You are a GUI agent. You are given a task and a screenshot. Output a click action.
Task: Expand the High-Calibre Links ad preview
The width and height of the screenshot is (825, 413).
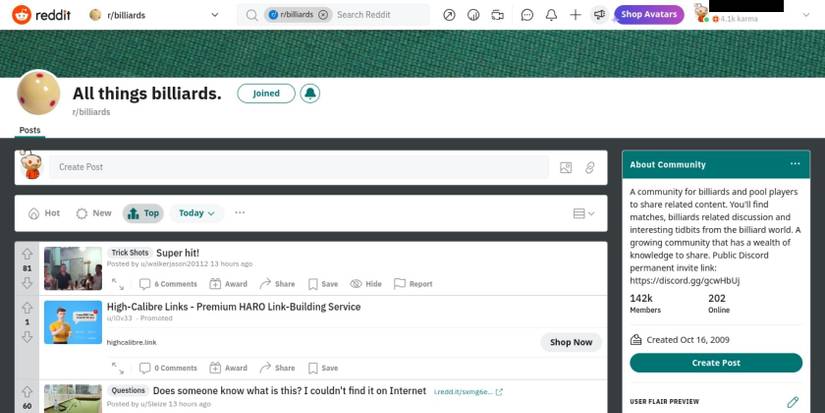click(x=118, y=368)
